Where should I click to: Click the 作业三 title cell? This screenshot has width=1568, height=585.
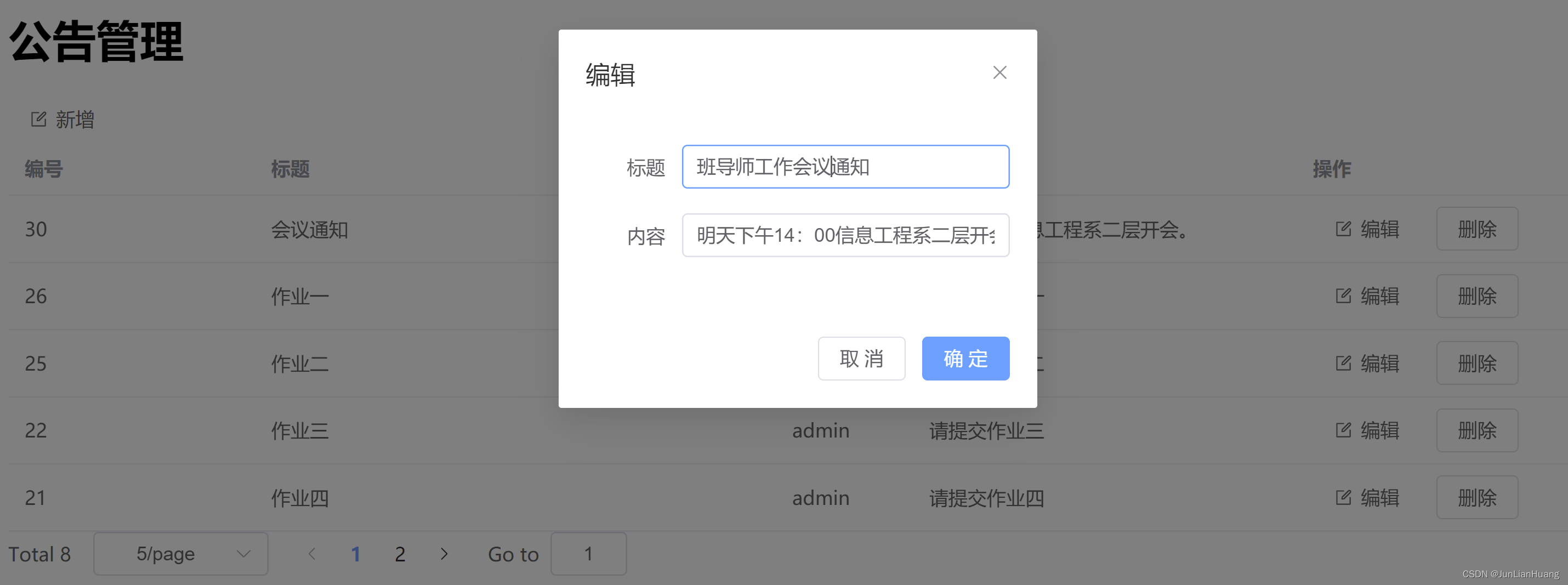[300, 431]
